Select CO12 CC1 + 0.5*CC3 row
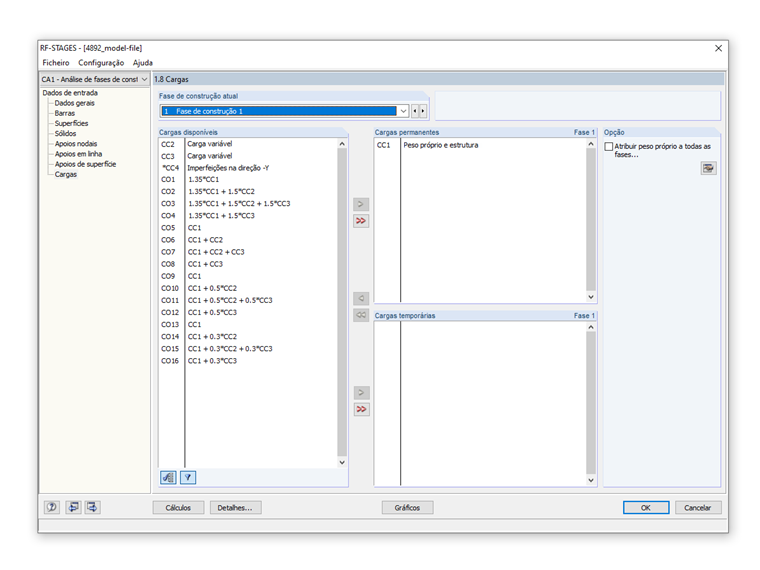Viewport: 760px width, 570px height. coord(248,312)
